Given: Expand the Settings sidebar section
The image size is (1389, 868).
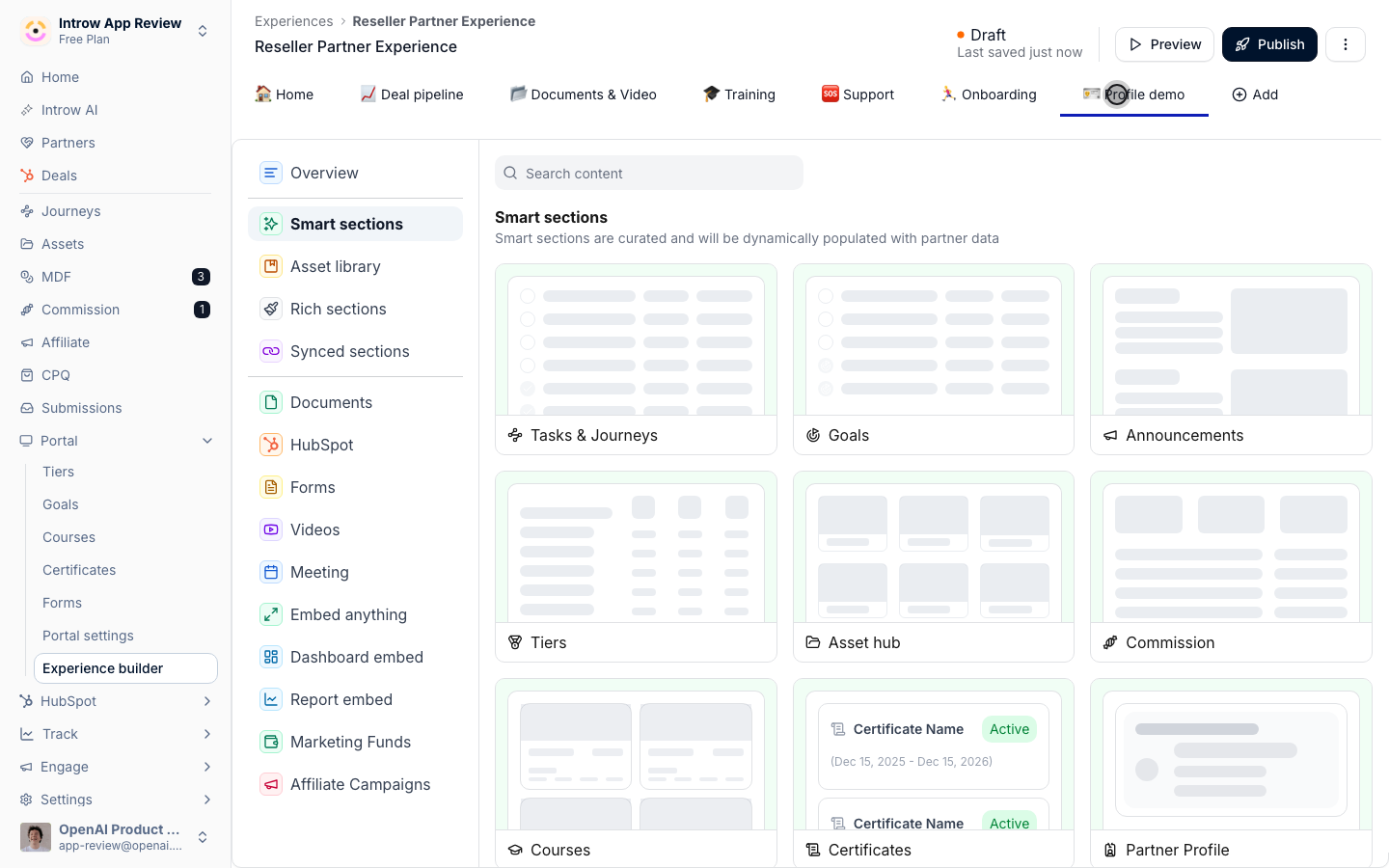Looking at the screenshot, I should pos(207,800).
